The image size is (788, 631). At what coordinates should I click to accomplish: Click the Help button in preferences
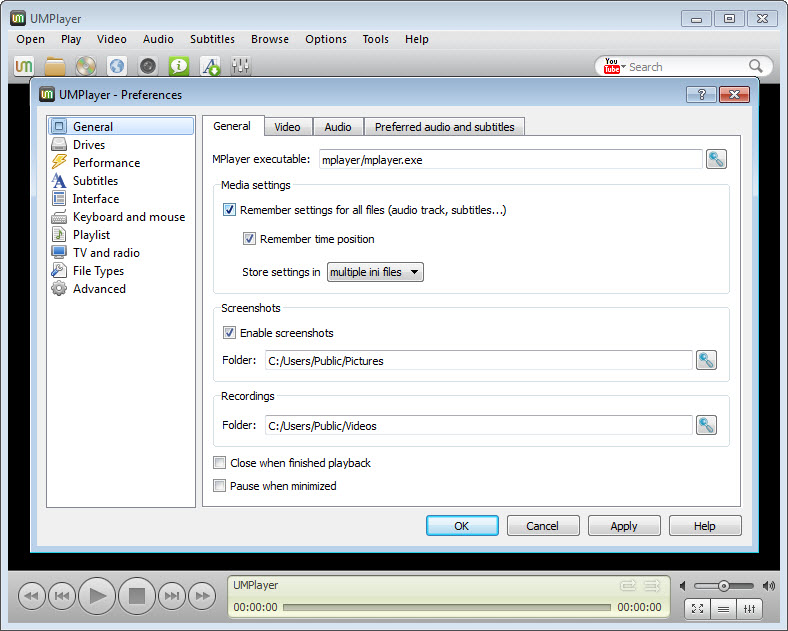[x=705, y=525]
